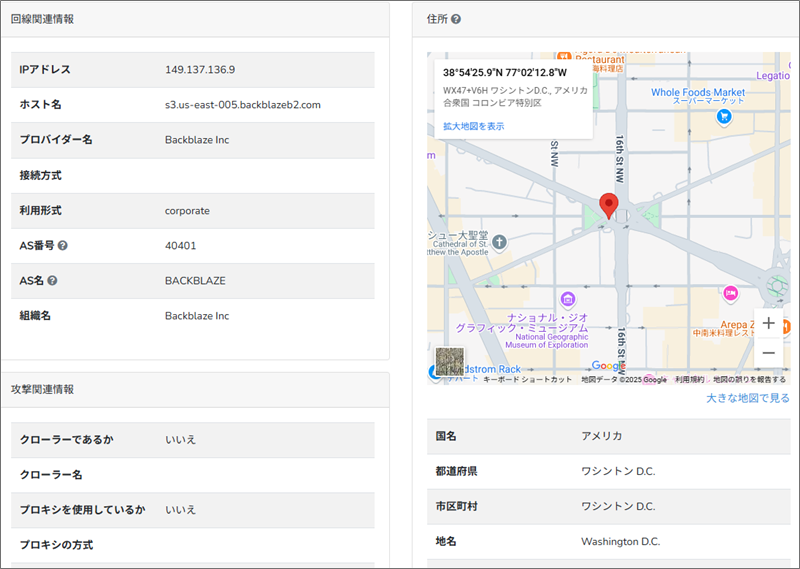This screenshot has width=800, height=569.
Task: Switch to the satellite view thumbnail
Action: click(x=449, y=361)
